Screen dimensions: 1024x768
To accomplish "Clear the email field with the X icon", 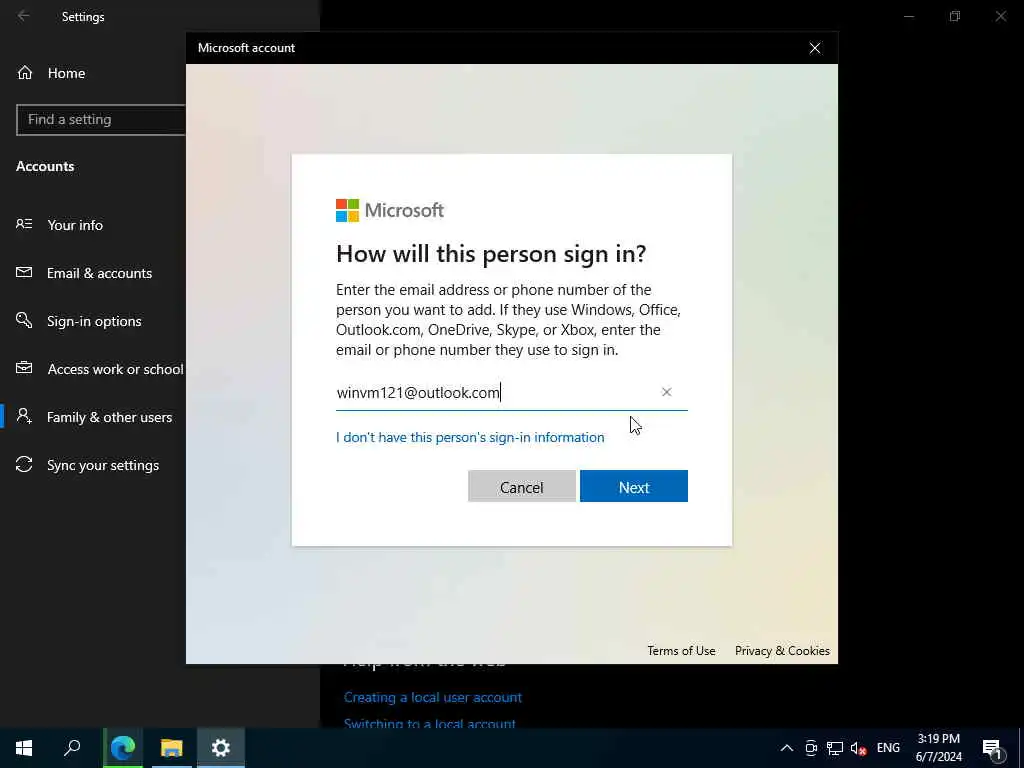I will (x=666, y=392).
